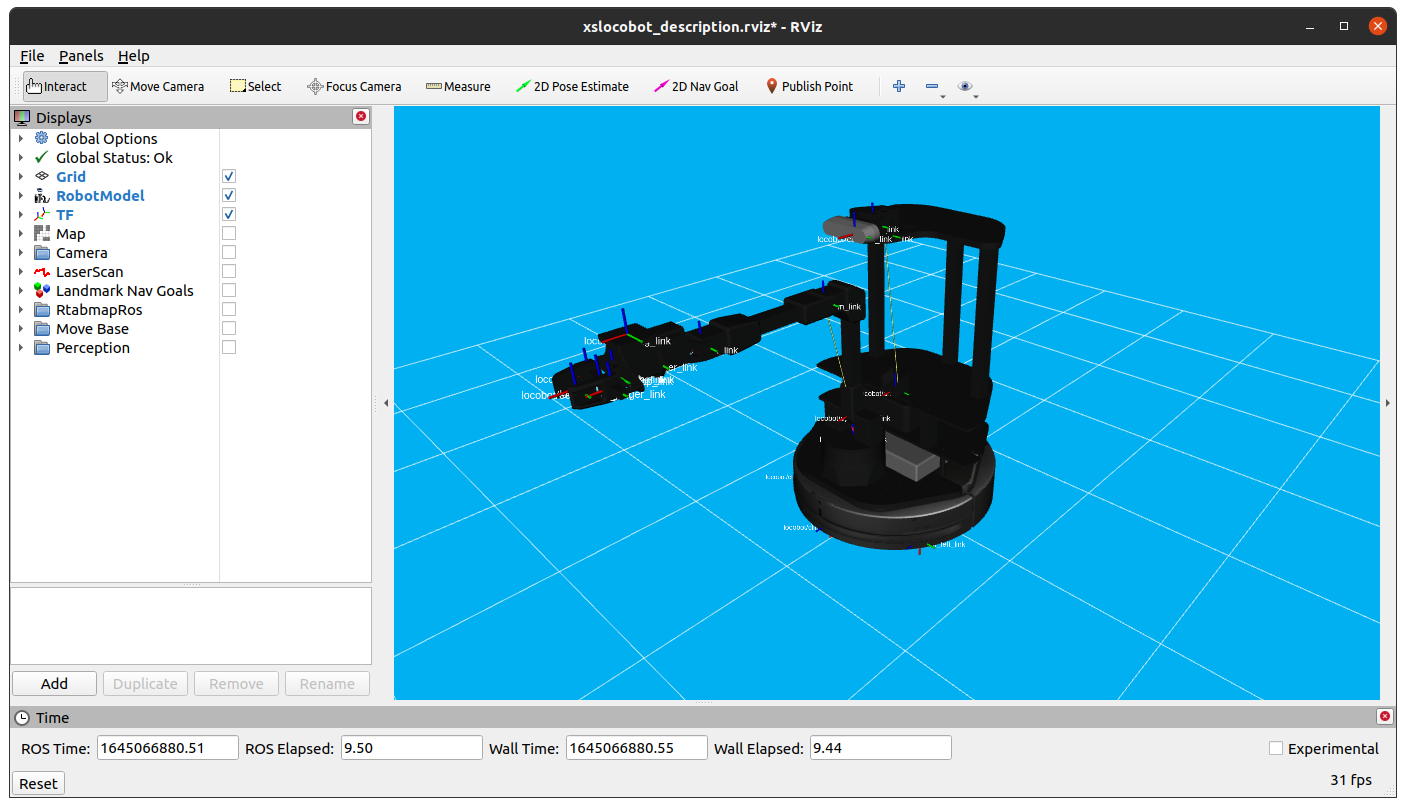Open the Panels menu
Image resolution: width=1406 pixels, height=807 pixels.
click(x=81, y=56)
